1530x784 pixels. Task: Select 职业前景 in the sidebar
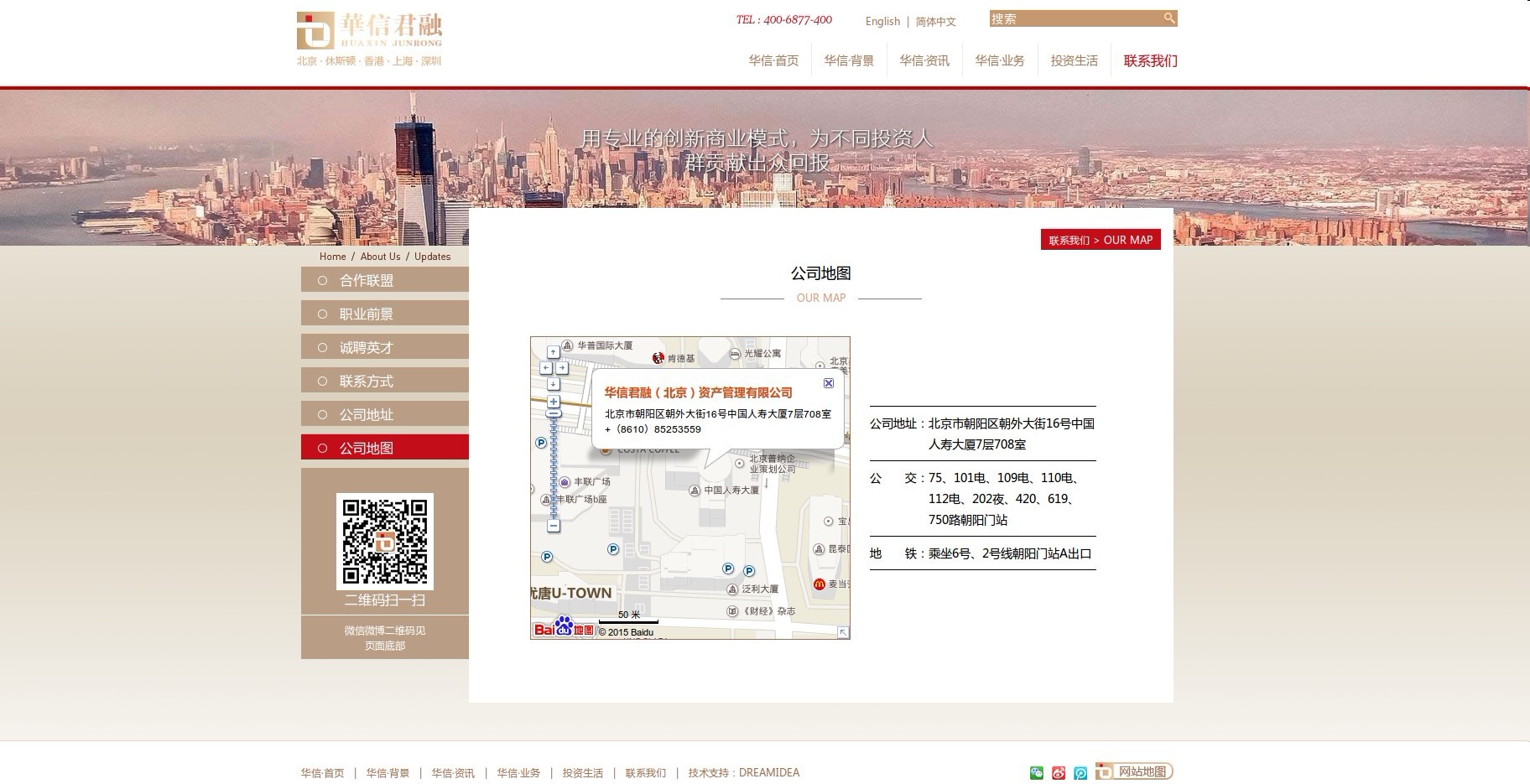coord(385,314)
